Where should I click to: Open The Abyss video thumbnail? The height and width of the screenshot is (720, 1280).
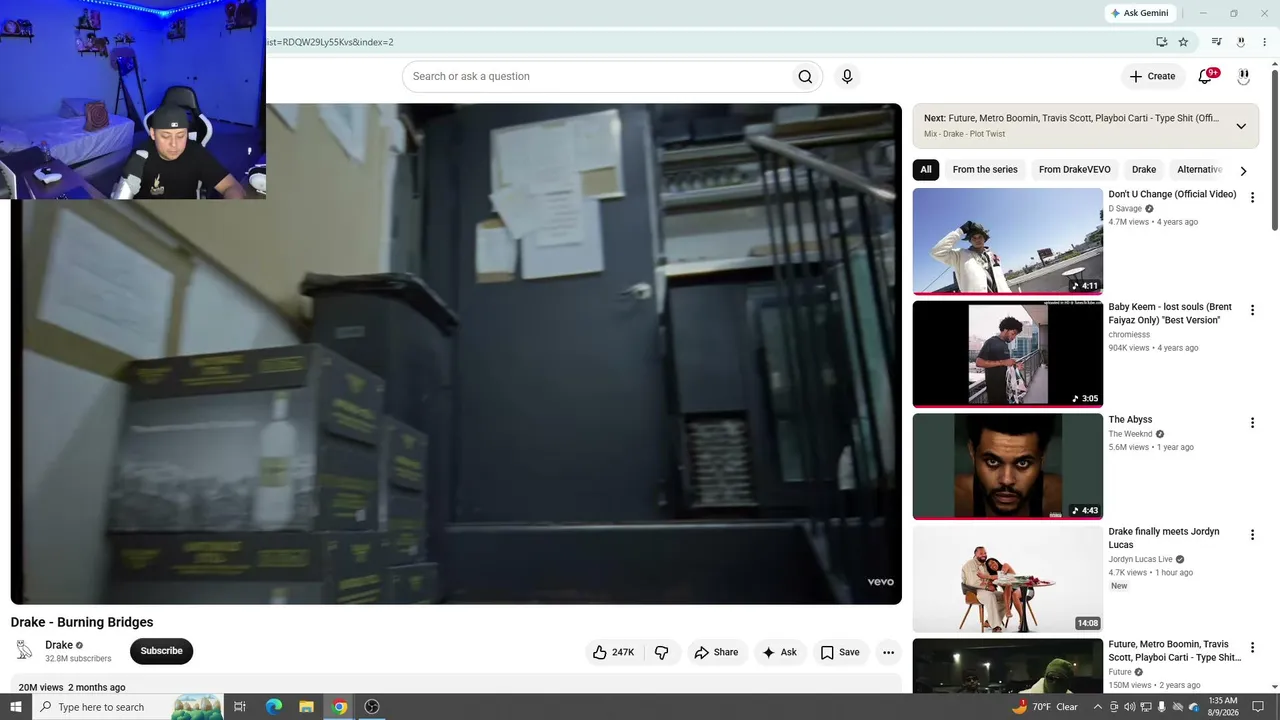(x=1007, y=466)
